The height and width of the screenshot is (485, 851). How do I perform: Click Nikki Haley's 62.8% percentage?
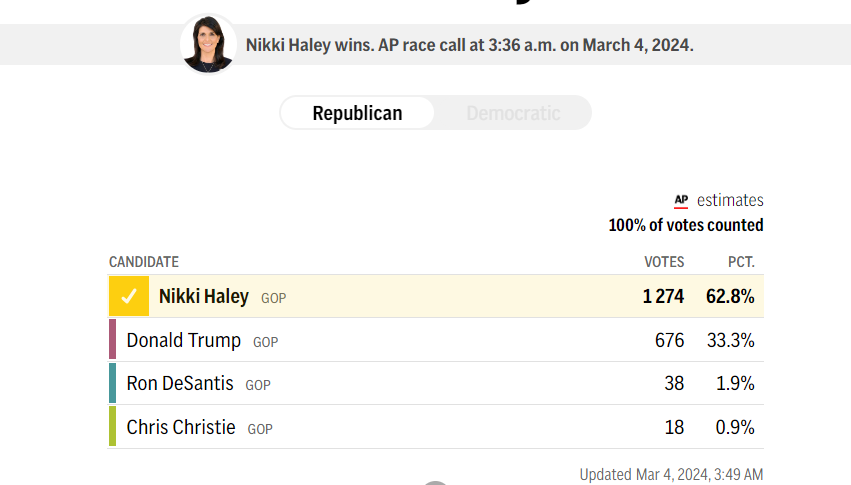coord(730,296)
